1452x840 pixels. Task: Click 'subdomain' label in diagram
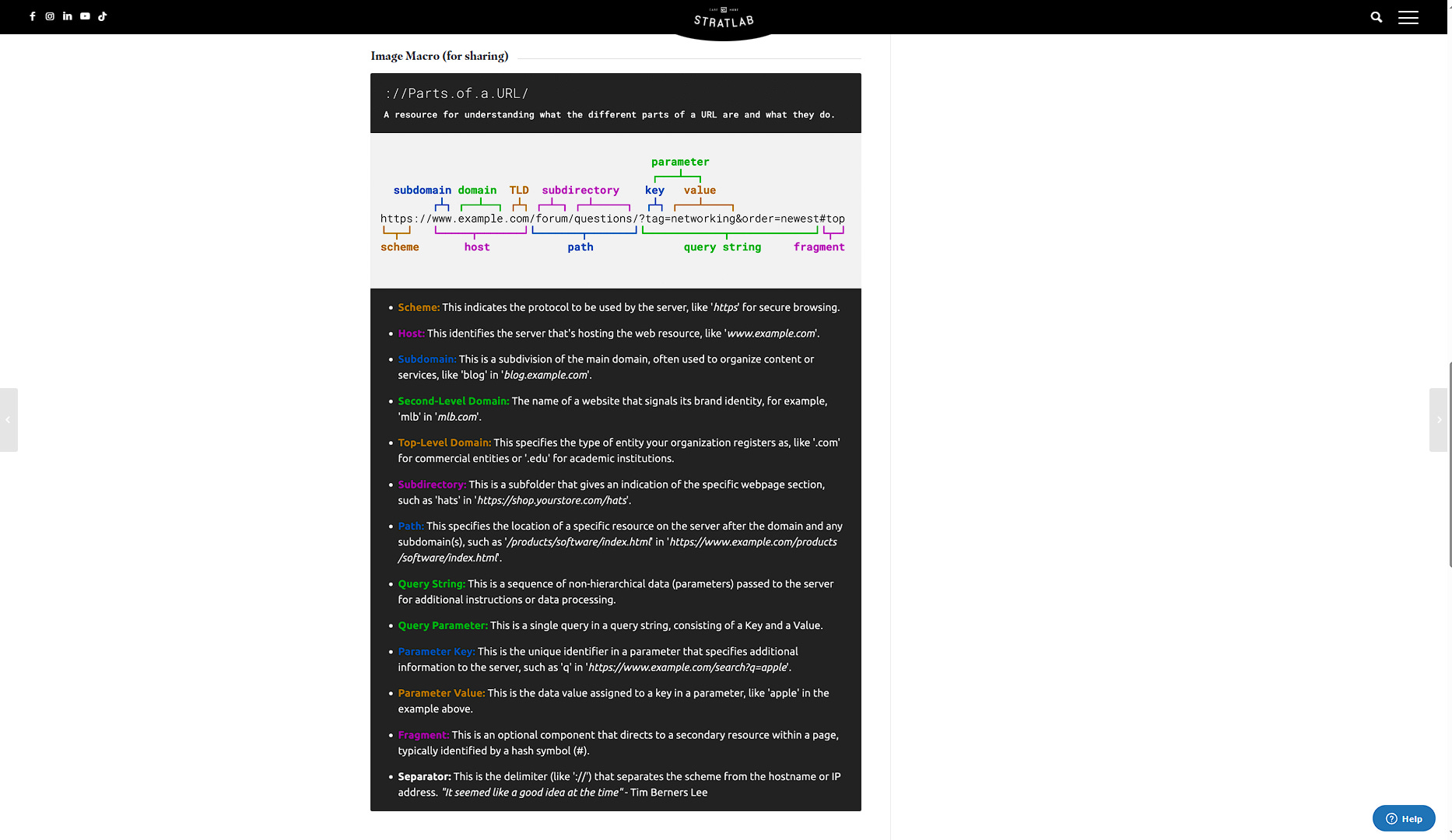422,190
